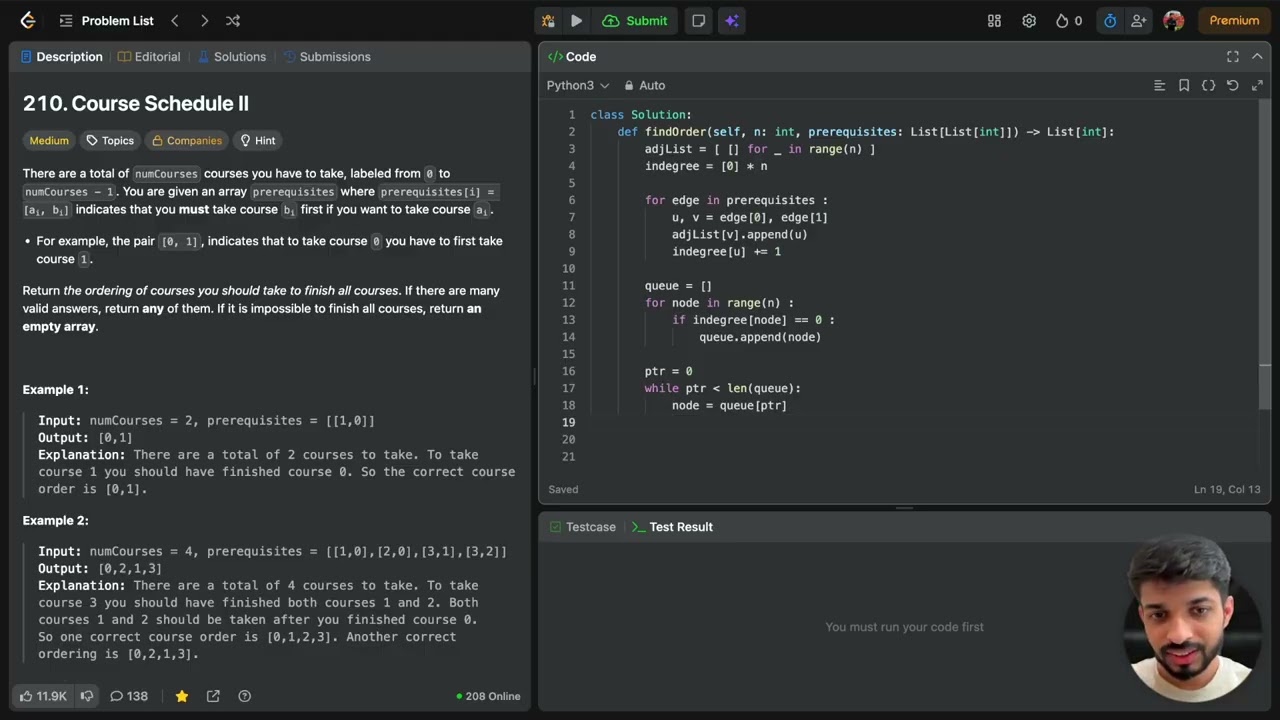Screen dimensions: 1280x720
Task: Open the profile avatar menu
Action: point(1174,20)
